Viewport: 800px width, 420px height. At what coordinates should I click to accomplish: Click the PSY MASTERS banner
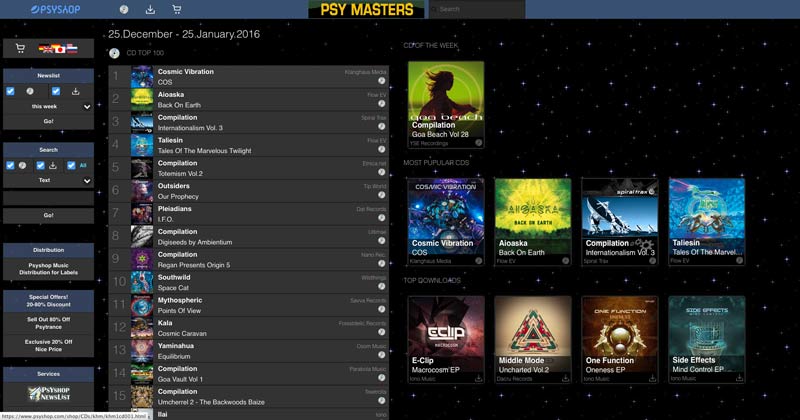coord(366,9)
